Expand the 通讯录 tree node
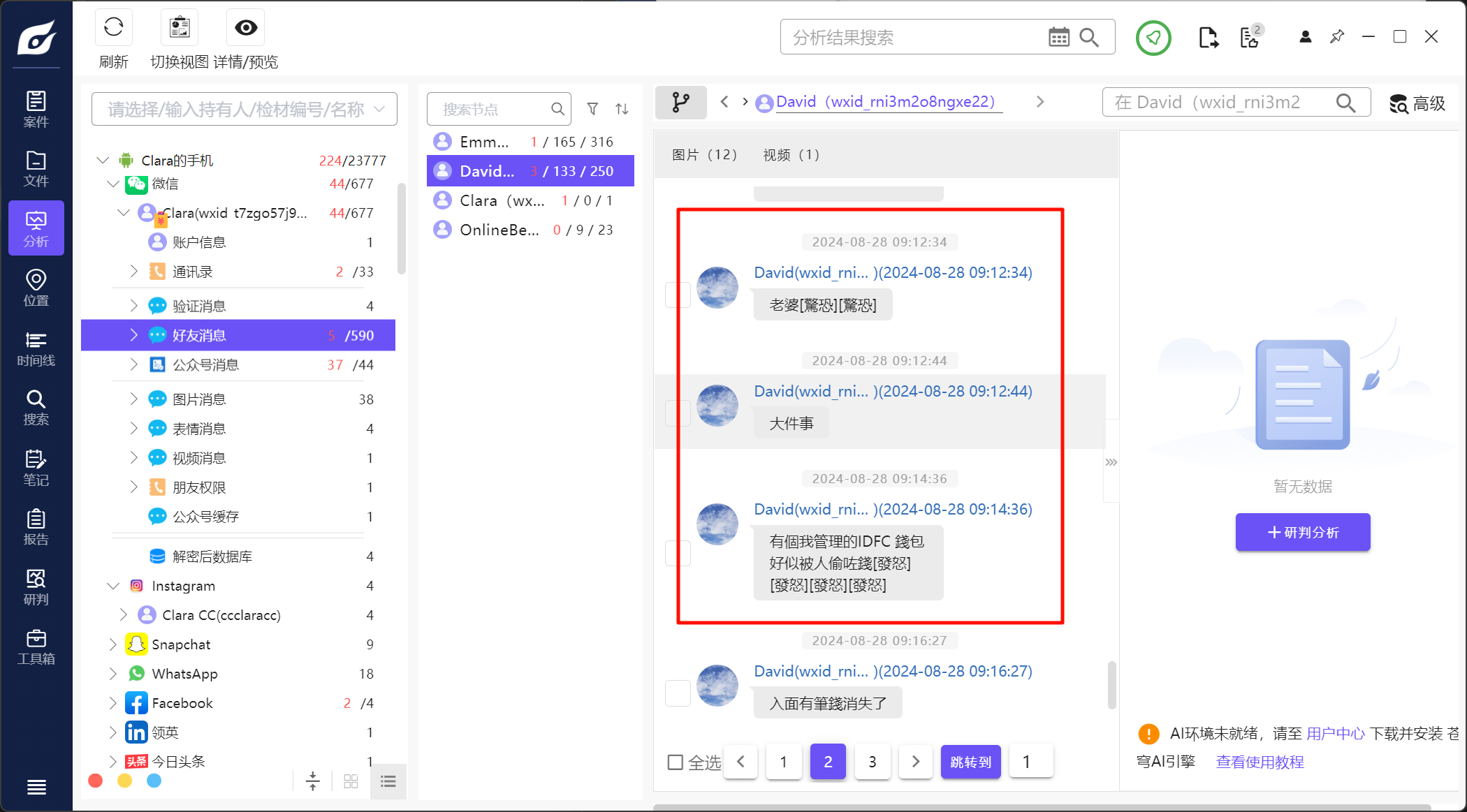 click(x=133, y=271)
